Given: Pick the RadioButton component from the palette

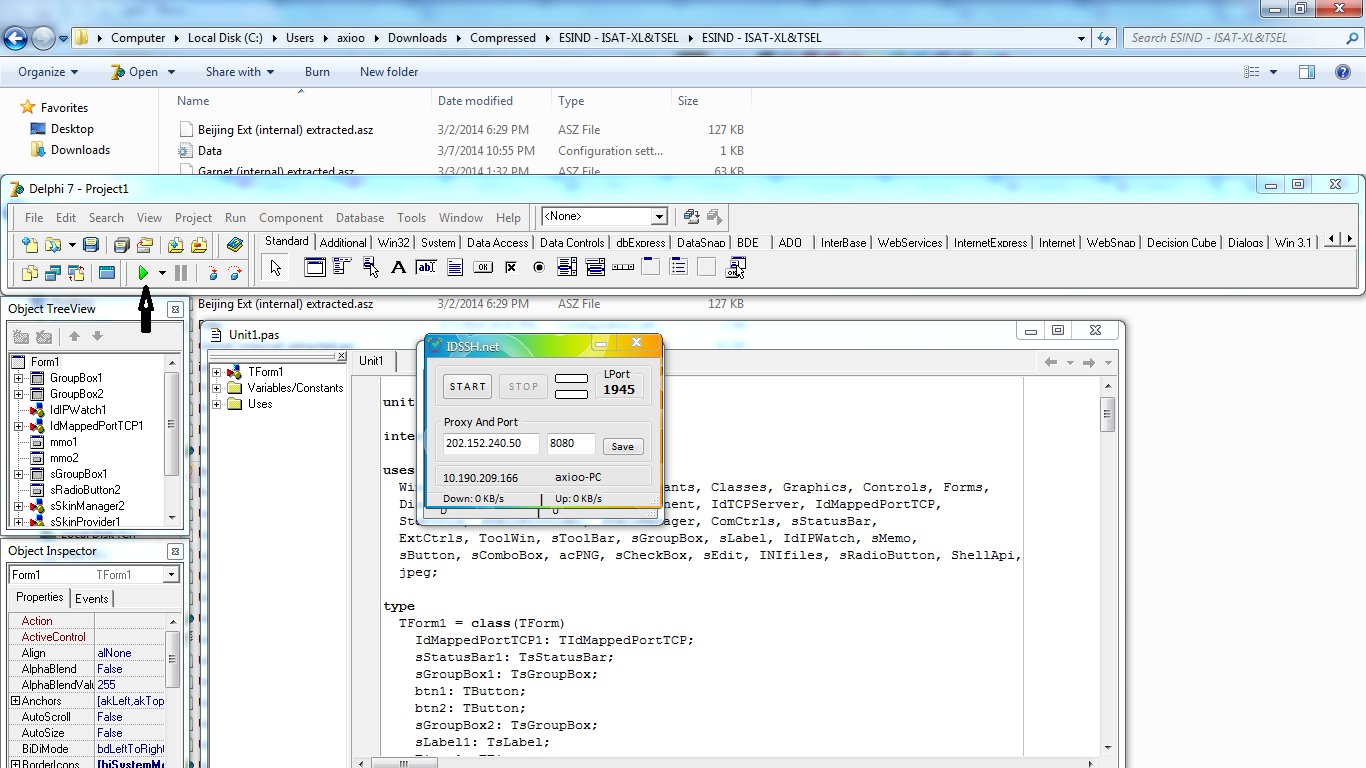Looking at the screenshot, I should [539, 267].
